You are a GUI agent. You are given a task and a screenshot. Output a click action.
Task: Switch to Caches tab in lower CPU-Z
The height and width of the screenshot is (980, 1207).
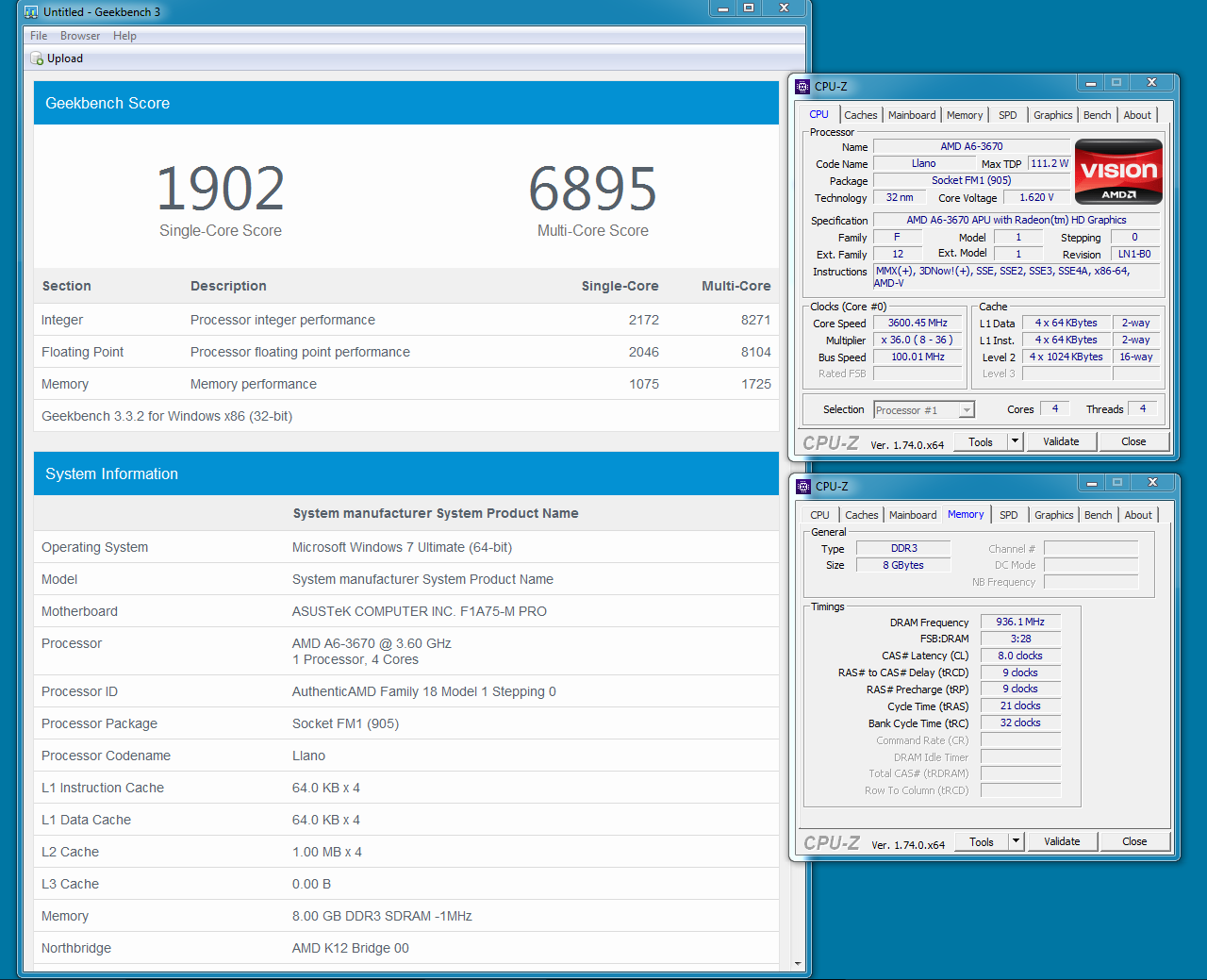point(861,515)
